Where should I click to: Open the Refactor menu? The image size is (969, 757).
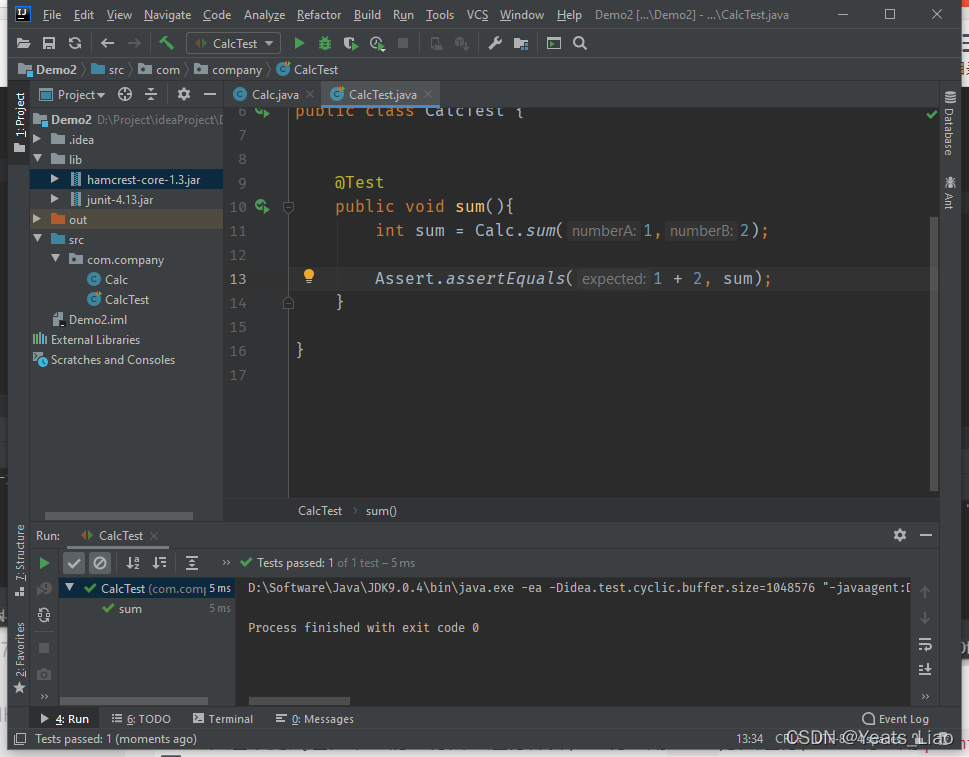coord(319,15)
